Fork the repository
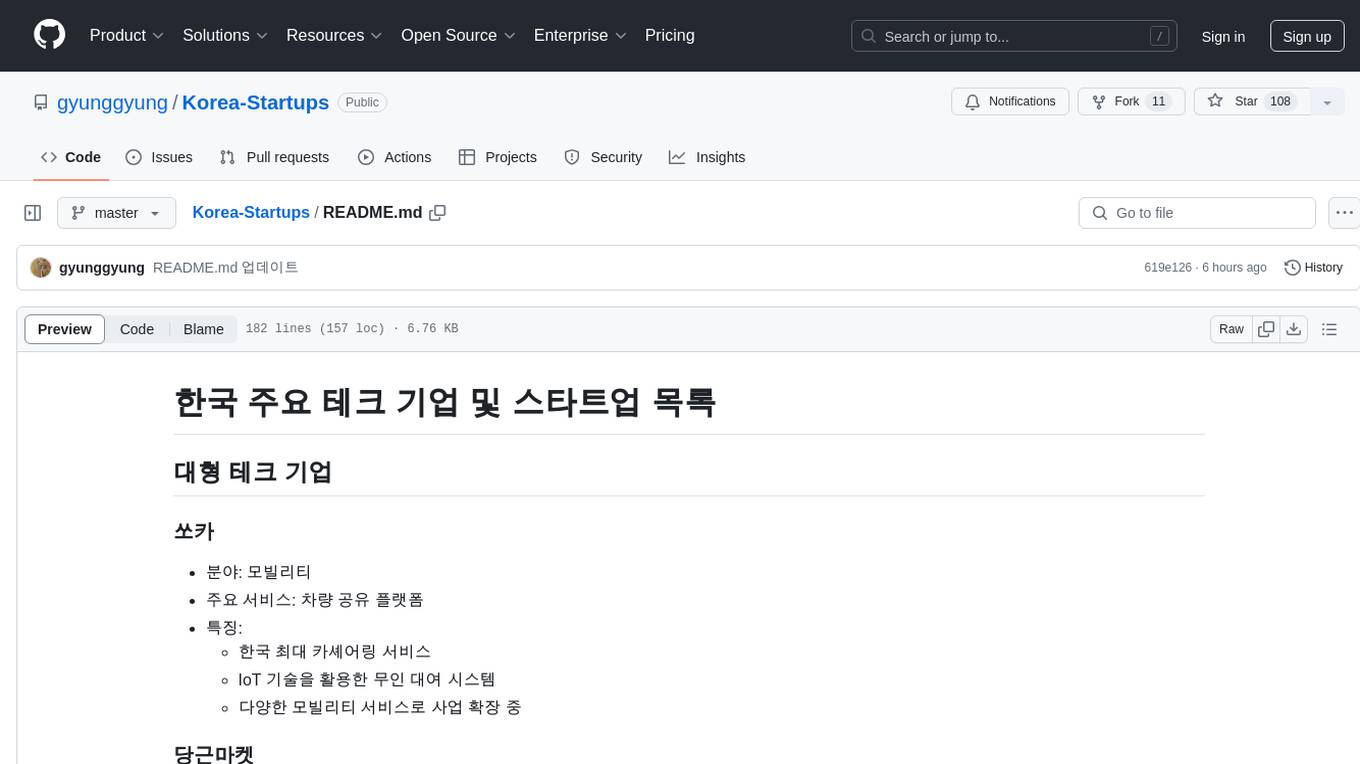 click(1131, 102)
